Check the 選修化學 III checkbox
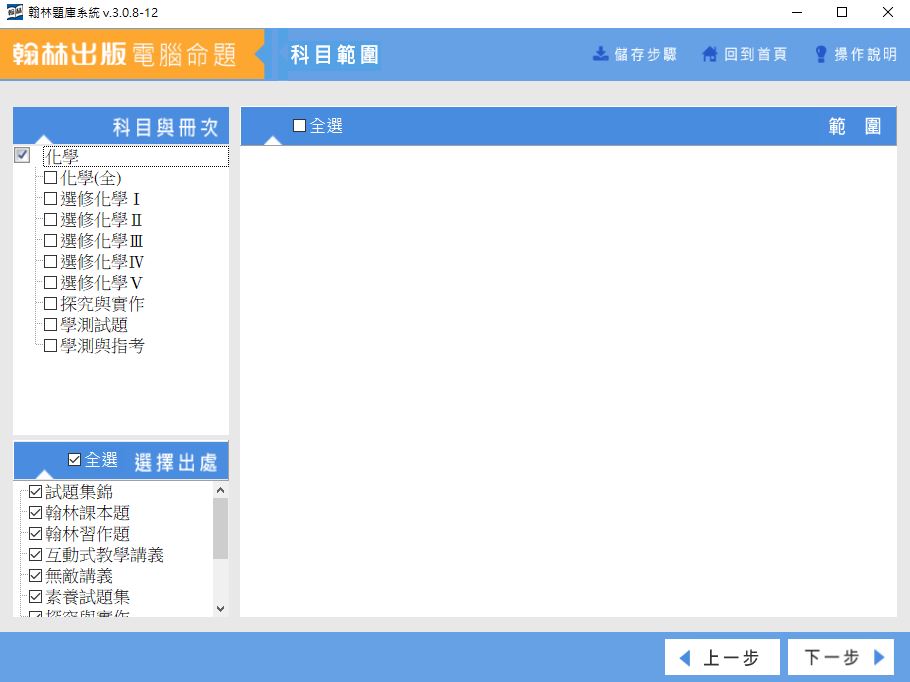Image resolution: width=910 pixels, height=682 pixels. coord(50,240)
